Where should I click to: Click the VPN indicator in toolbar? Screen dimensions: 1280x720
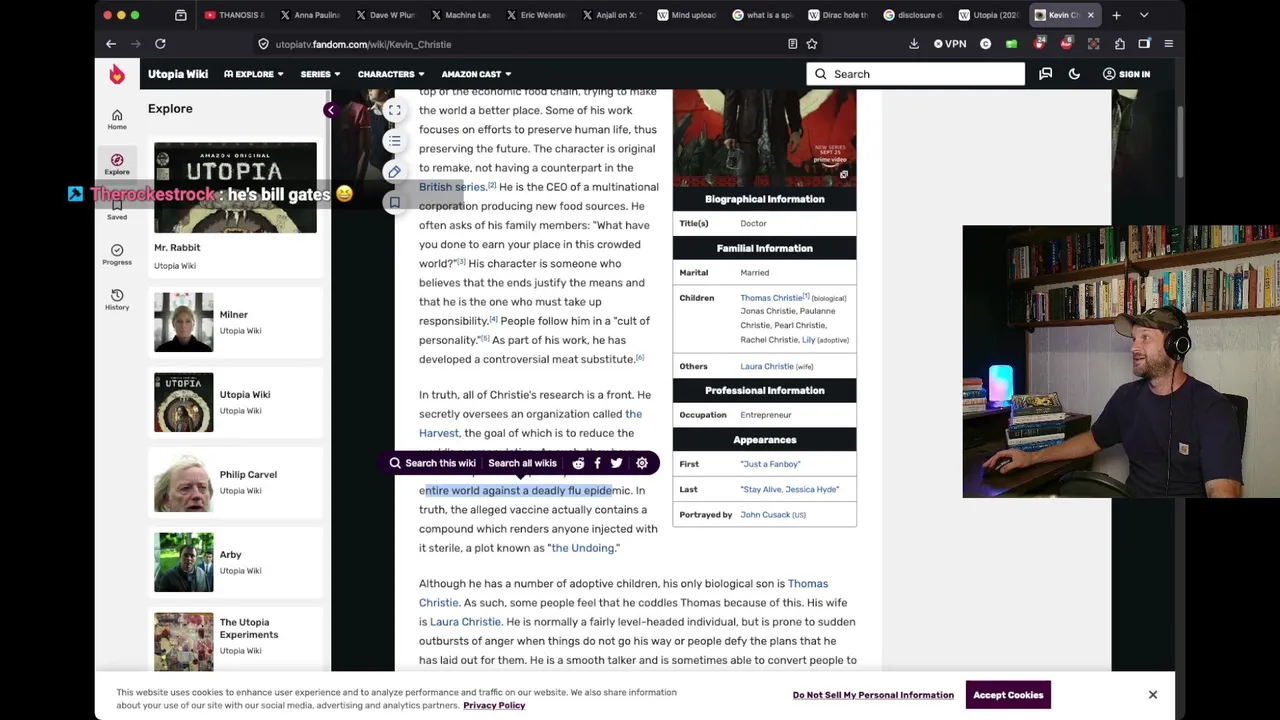(x=950, y=44)
